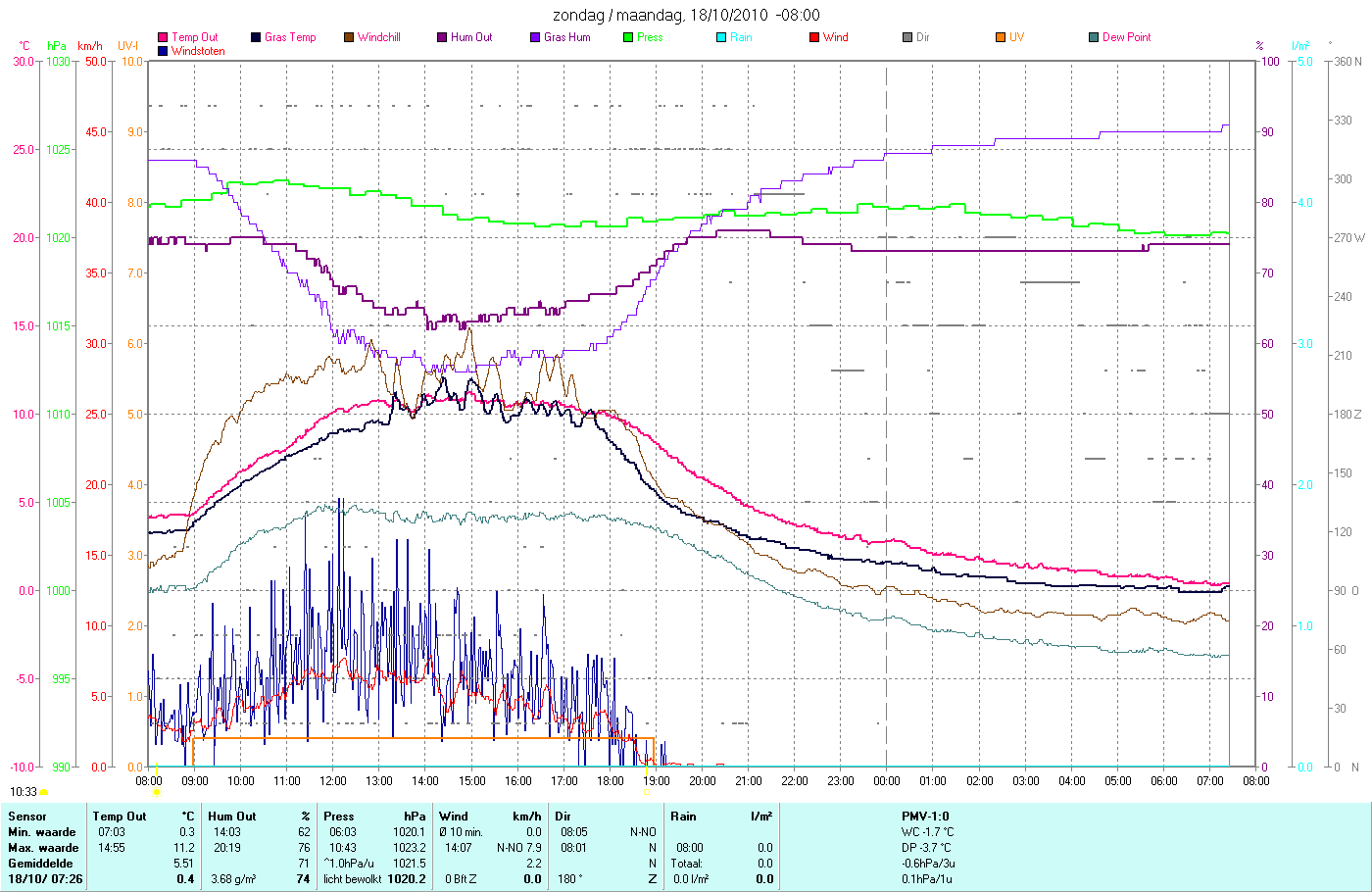Click the Press column header in data table
1372x892 pixels.
pos(339,816)
